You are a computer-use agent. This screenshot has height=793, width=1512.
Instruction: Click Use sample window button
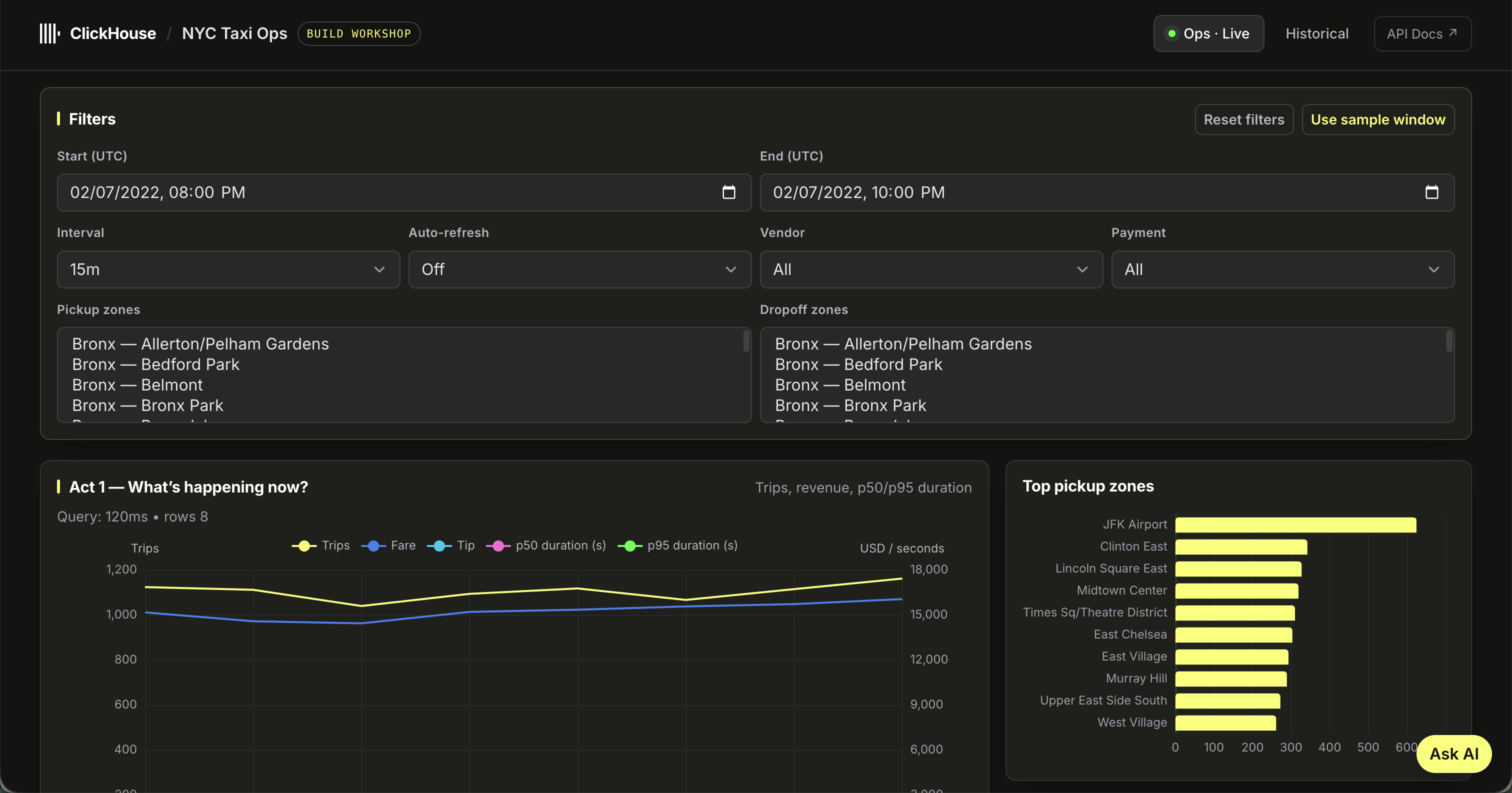point(1378,119)
